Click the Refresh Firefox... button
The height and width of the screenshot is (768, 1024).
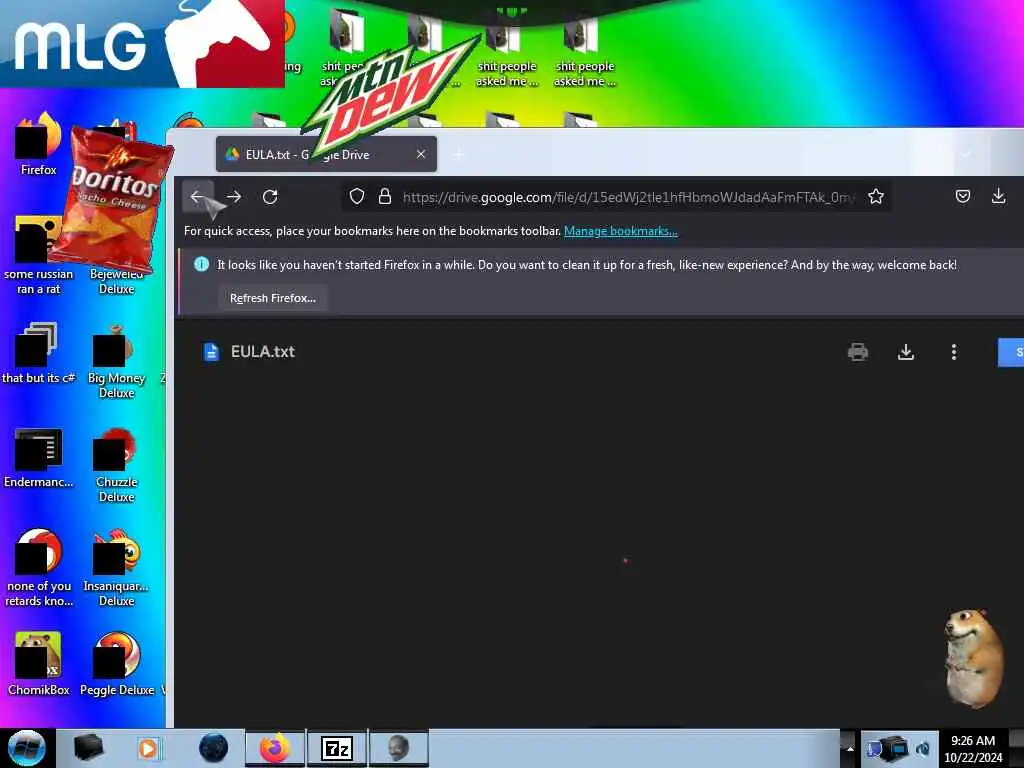(x=272, y=298)
